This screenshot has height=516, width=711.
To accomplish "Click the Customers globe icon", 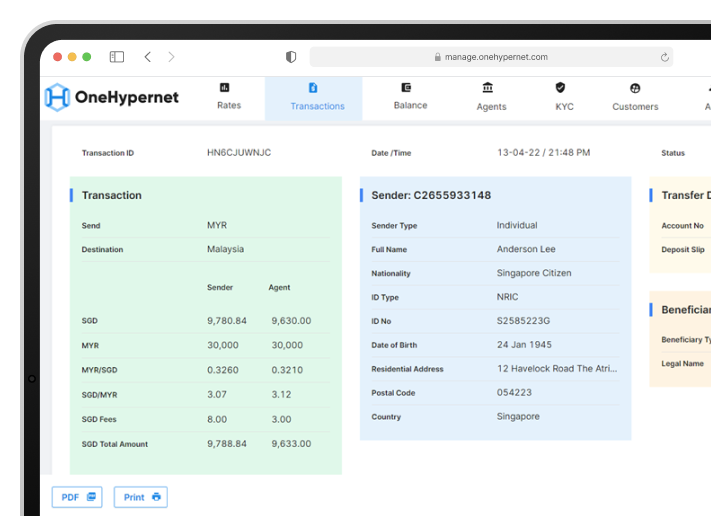I will click(635, 88).
